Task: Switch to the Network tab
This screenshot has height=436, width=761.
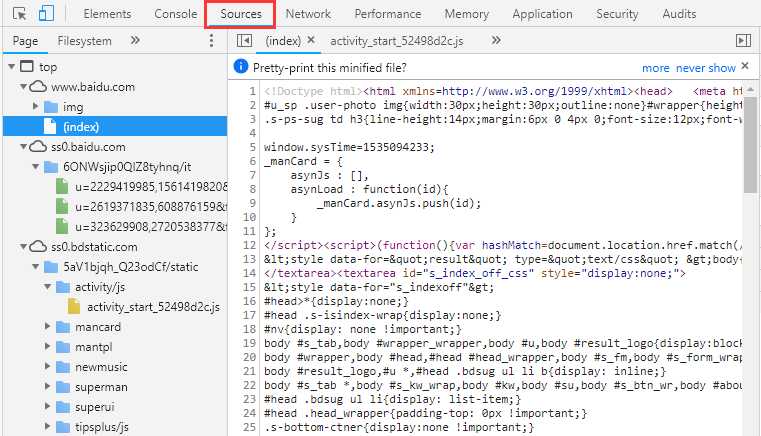Action: [308, 14]
